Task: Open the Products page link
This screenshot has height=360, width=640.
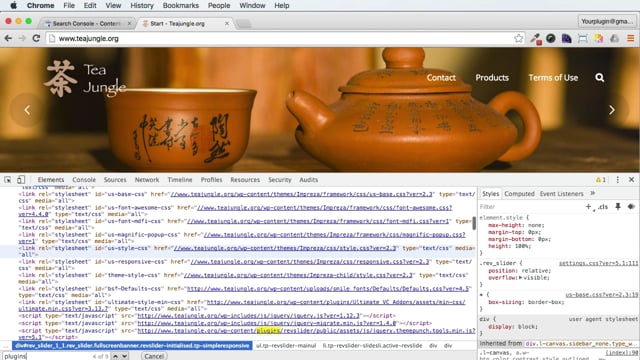Action: [x=492, y=78]
